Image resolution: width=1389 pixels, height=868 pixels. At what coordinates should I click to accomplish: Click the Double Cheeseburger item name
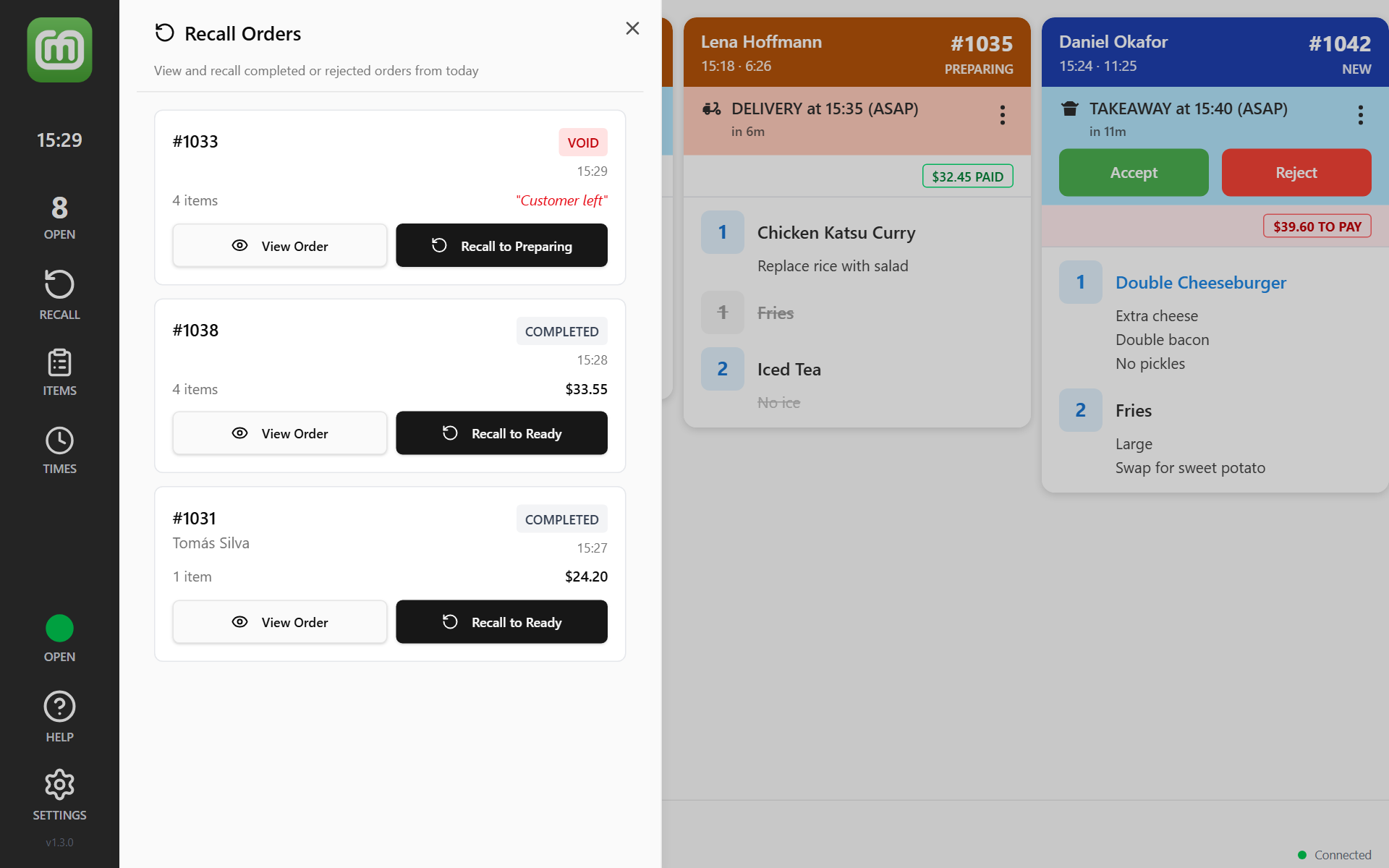click(1200, 282)
